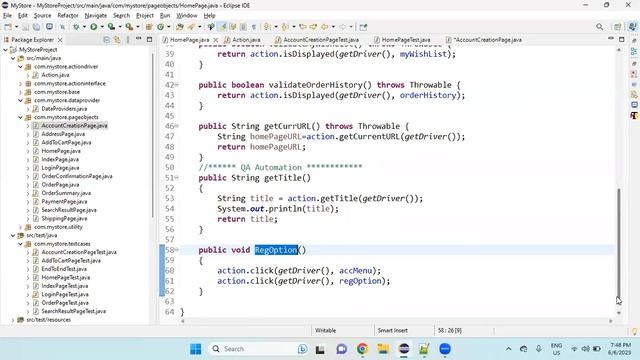
Task: Navigate Back with yellow left arrow
Action: click(x=324, y=27)
